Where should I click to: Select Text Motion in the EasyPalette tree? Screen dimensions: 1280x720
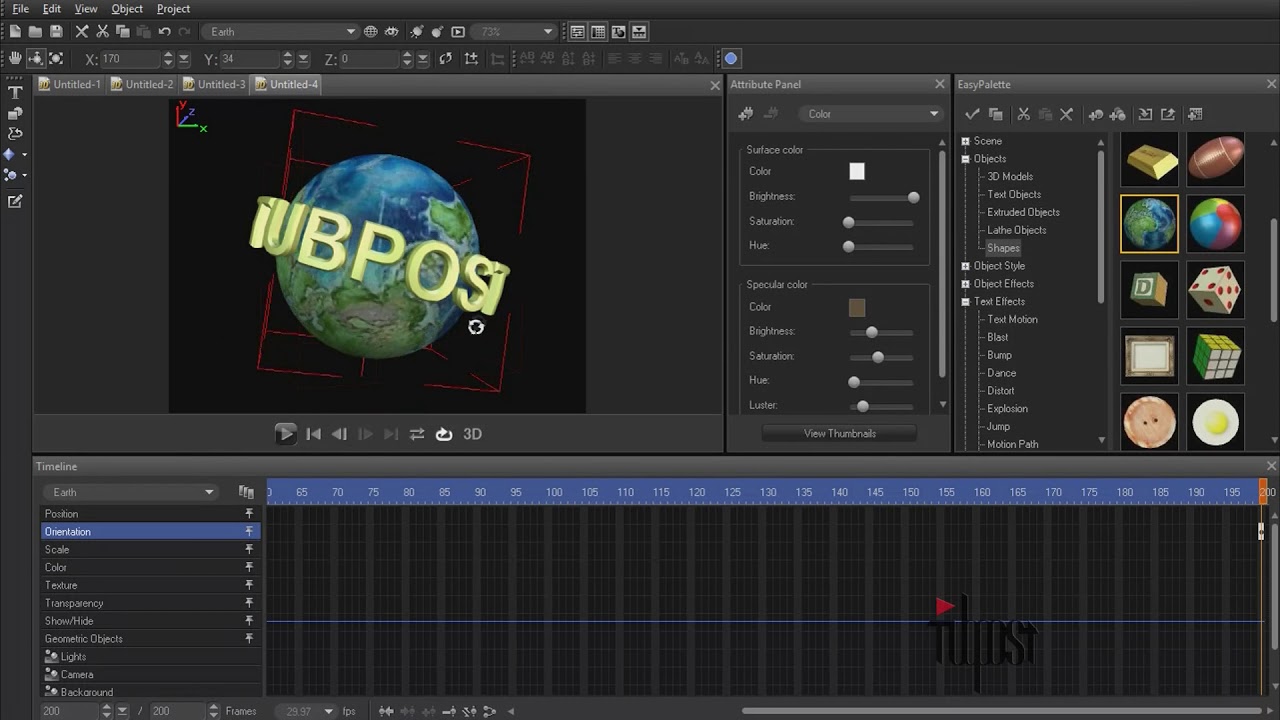[x=1012, y=320]
